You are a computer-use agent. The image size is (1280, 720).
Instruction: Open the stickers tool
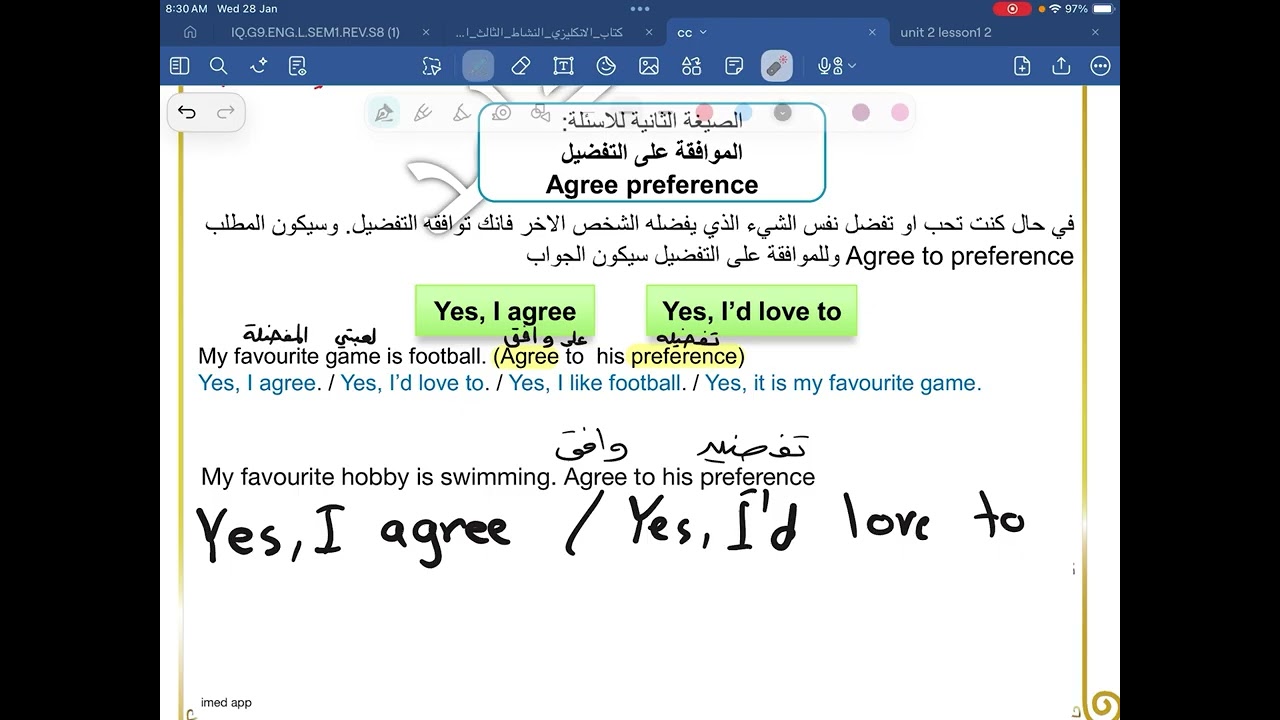tap(606, 66)
